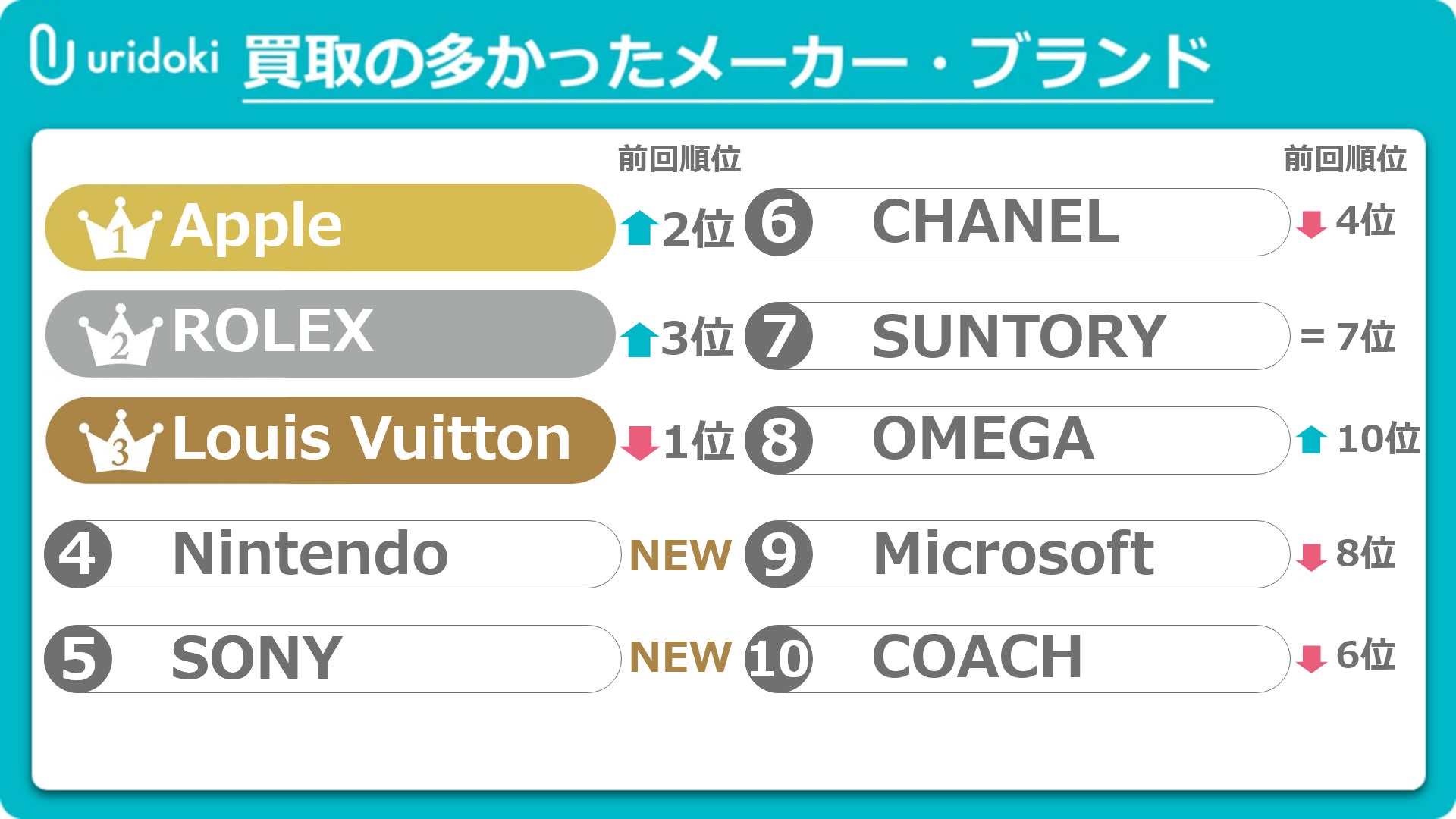Click the silver crown number 2 icon
The height and width of the screenshot is (819, 1456).
120,335
